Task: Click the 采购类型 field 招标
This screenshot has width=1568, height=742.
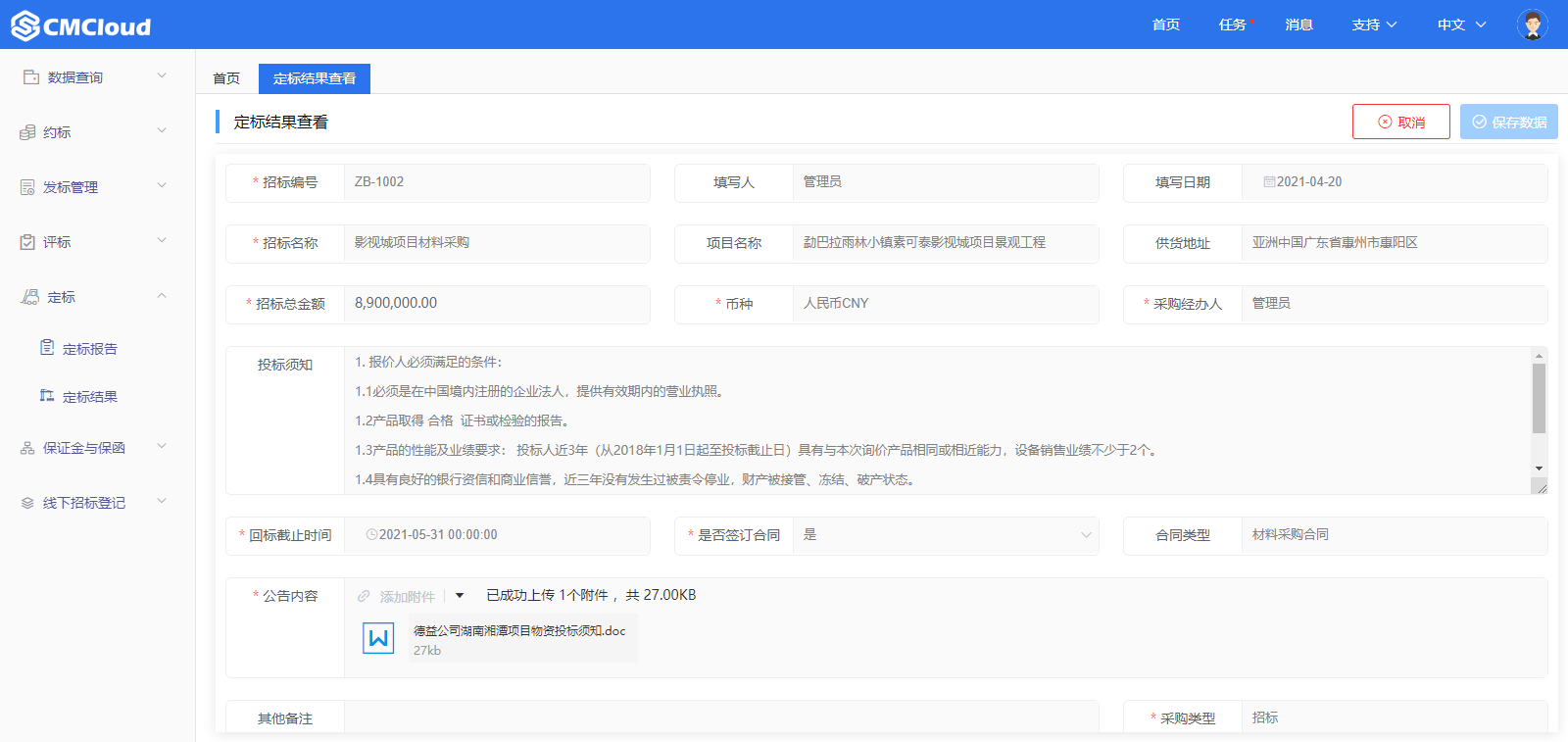Action: pyautogui.click(x=1395, y=717)
